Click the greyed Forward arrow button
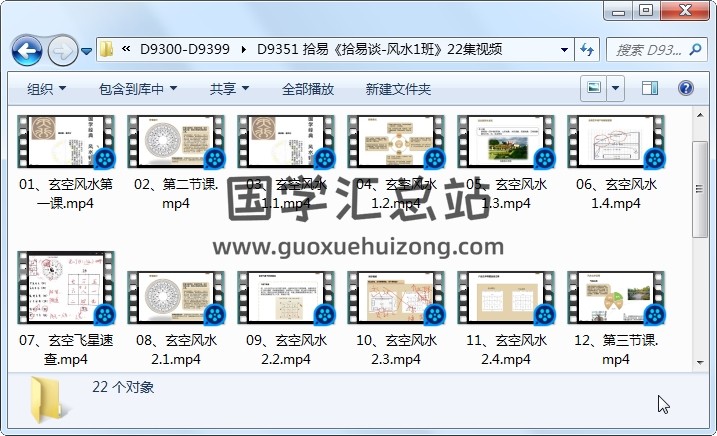 (63, 50)
